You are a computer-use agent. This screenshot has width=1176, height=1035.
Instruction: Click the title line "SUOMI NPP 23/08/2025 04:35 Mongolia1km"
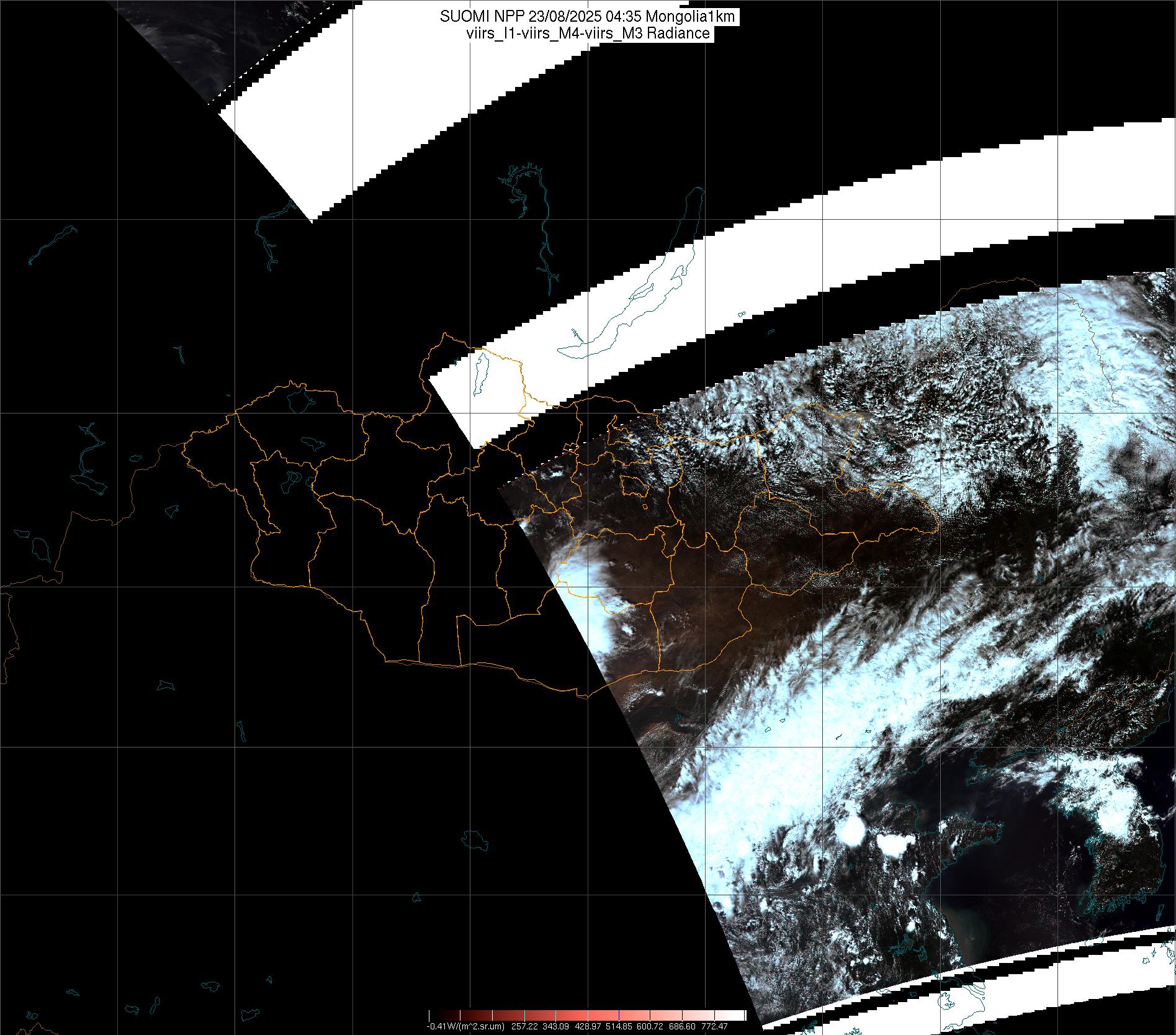pyautogui.click(x=588, y=17)
